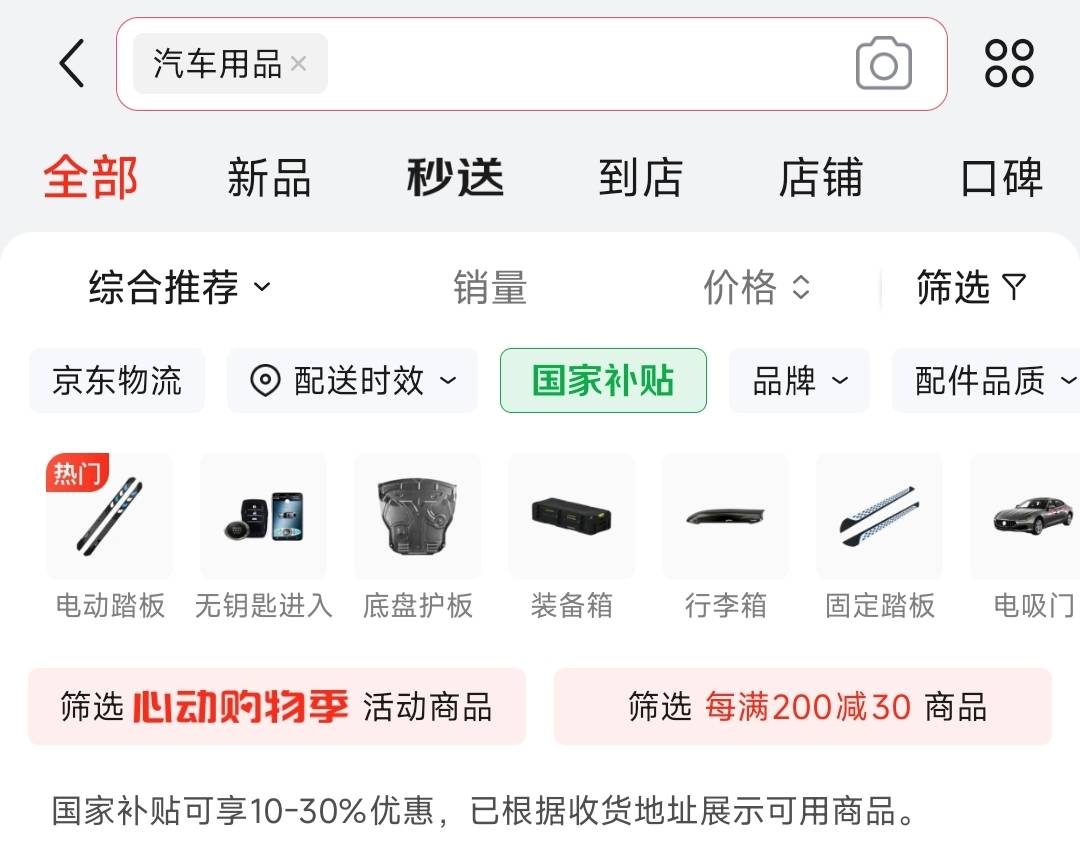1080x863 pixels.
Task: Toggle the 京东物流 filter chip
Action: [x=117, y=380]
